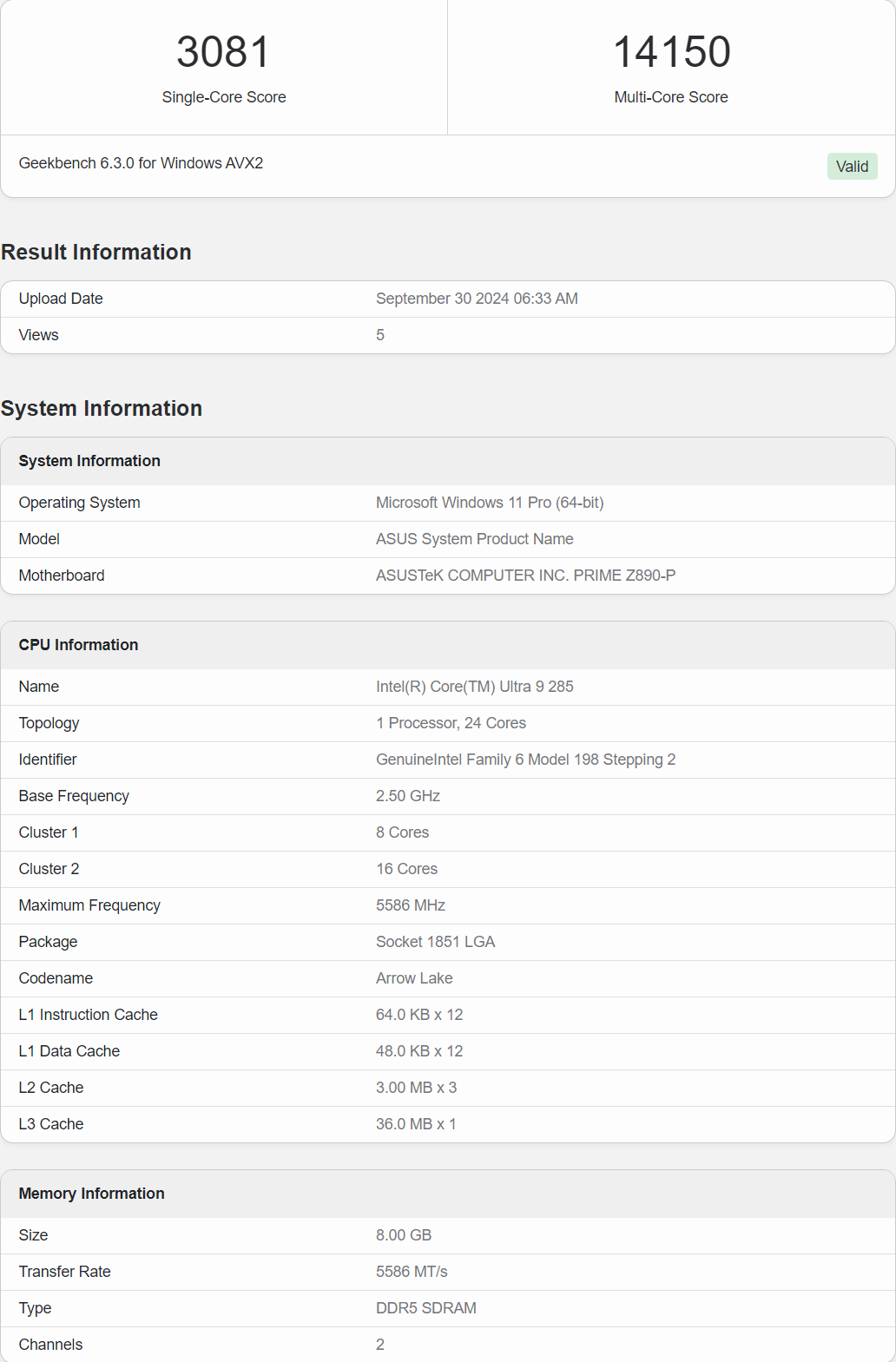
Task: Click the Single-Core Score label
Action: (224, 97)
